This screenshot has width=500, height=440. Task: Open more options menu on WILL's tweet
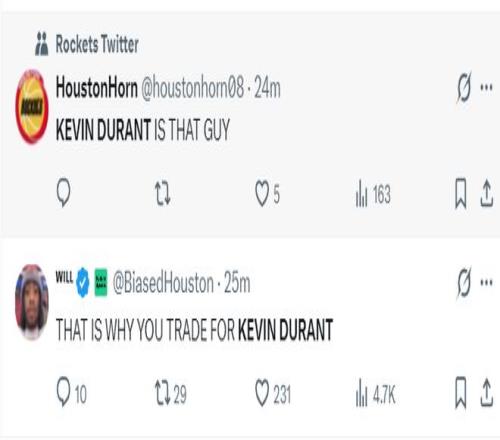pos(486,283)
